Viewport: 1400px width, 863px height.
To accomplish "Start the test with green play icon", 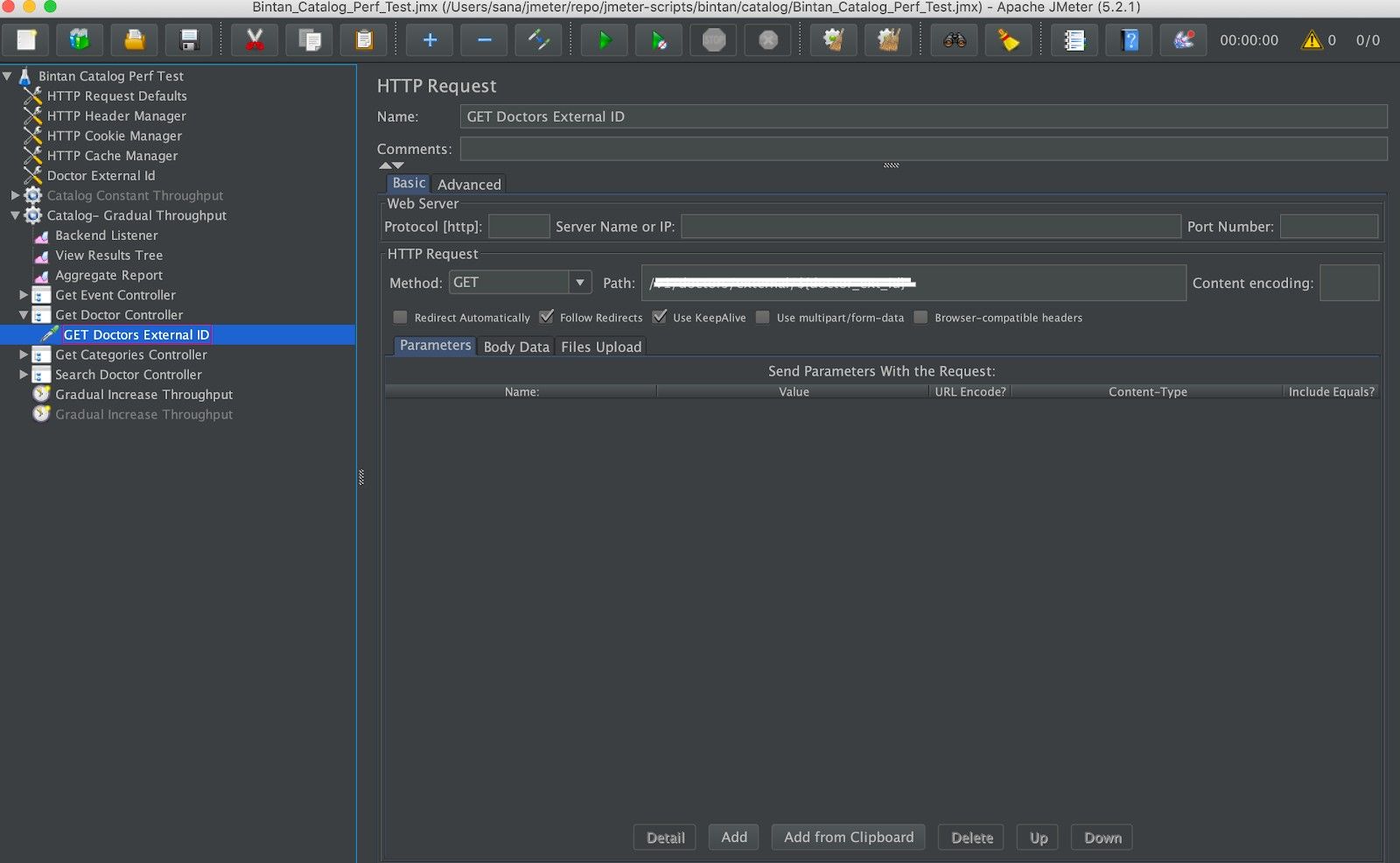I will tap(605, 40).
